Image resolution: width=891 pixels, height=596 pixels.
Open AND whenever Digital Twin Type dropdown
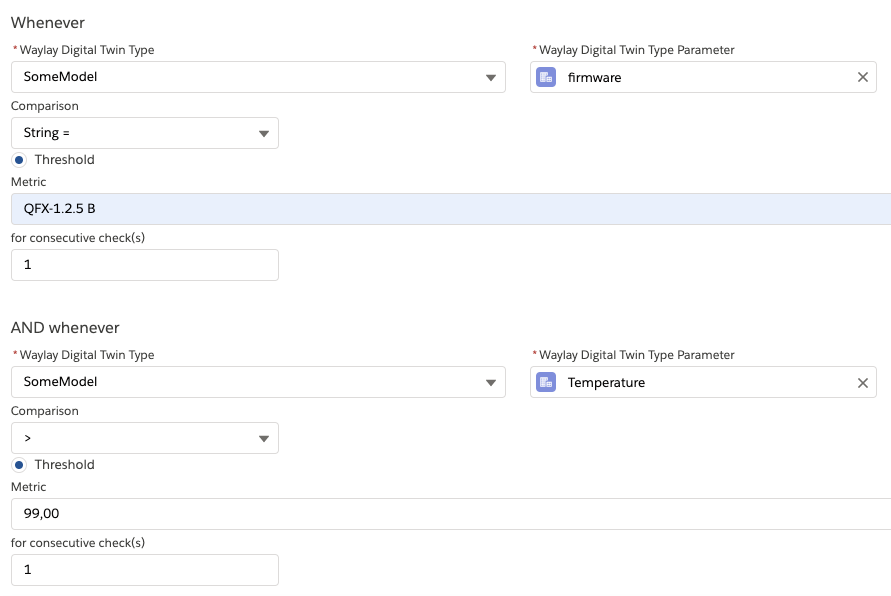[259, 382]
